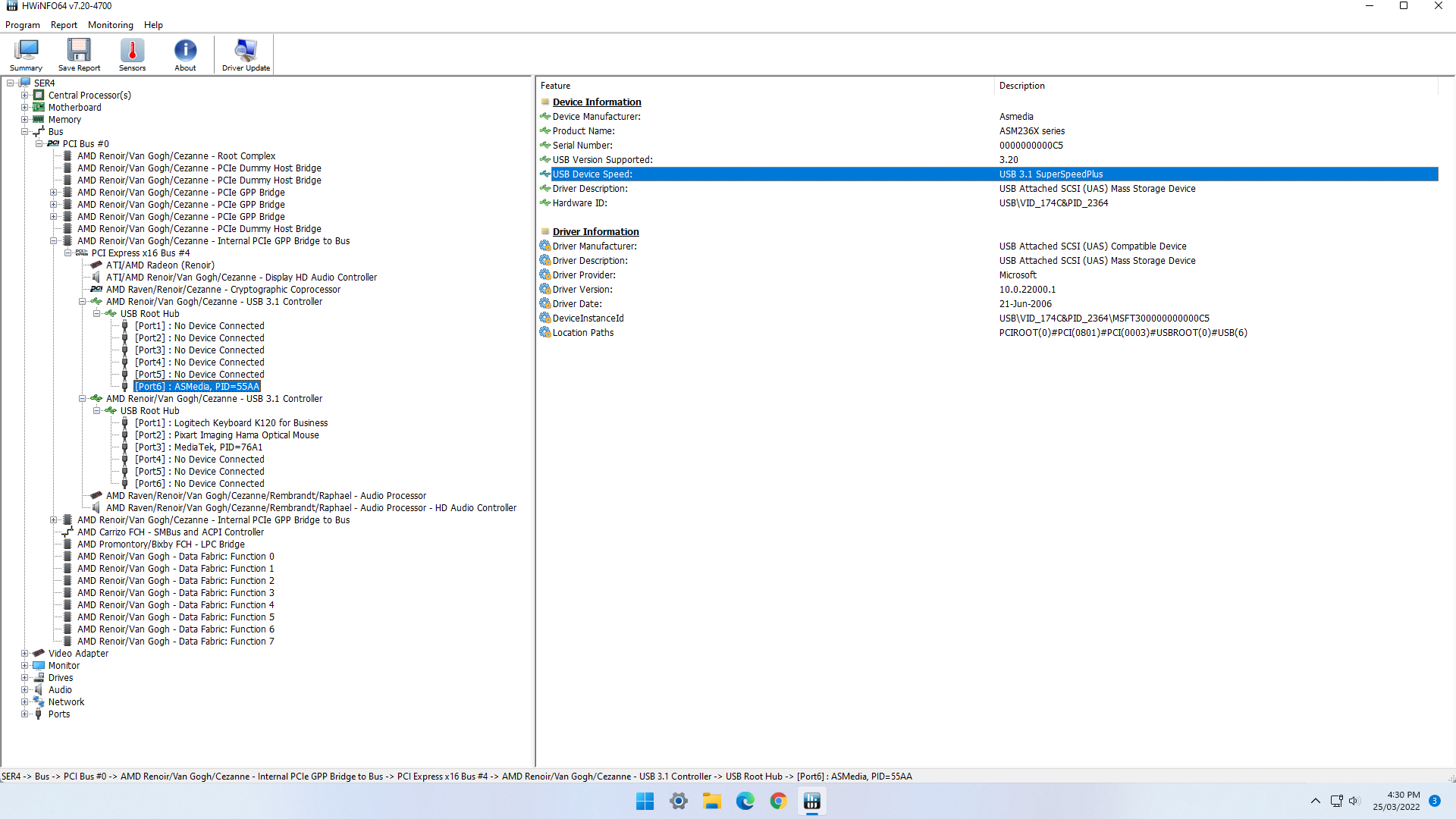Select the Driver Version row

point(988,289)
